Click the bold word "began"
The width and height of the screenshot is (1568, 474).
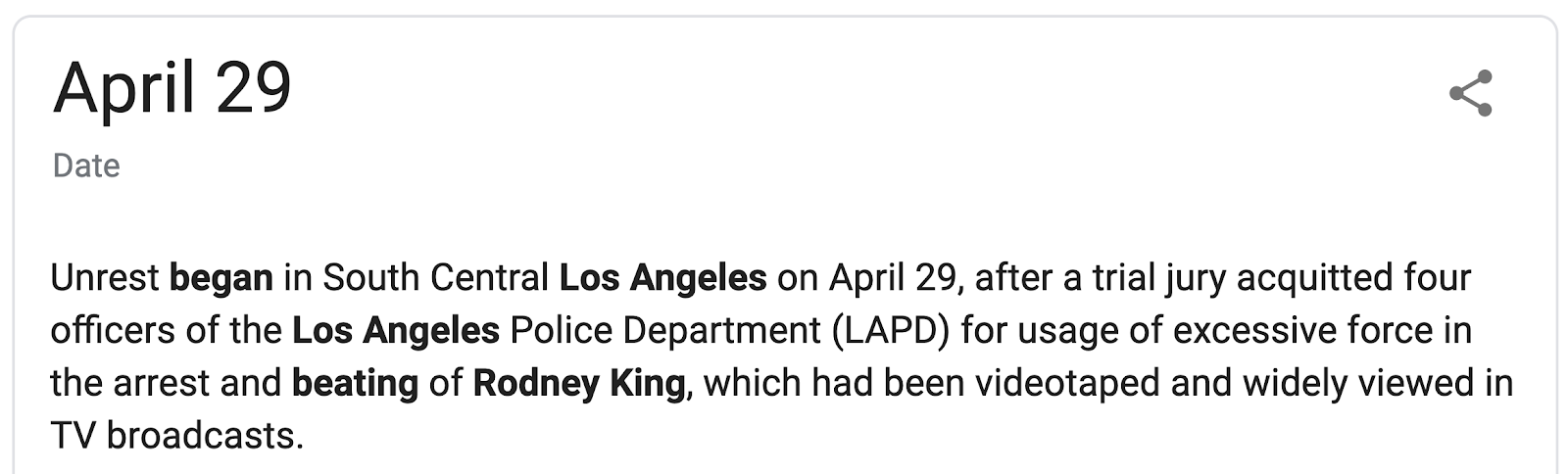(220, 278)
